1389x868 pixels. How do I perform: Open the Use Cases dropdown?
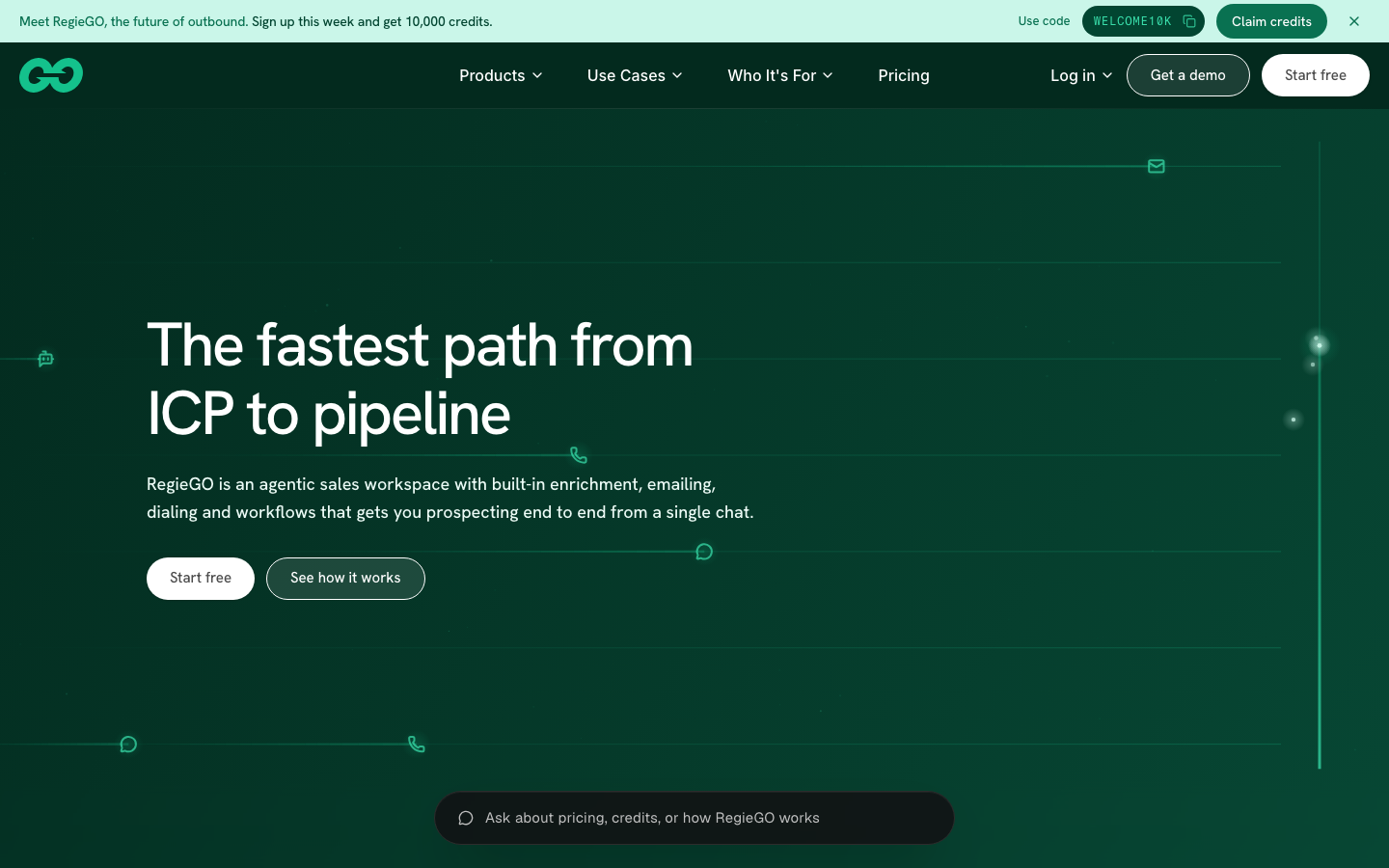[x=635, y=75]
